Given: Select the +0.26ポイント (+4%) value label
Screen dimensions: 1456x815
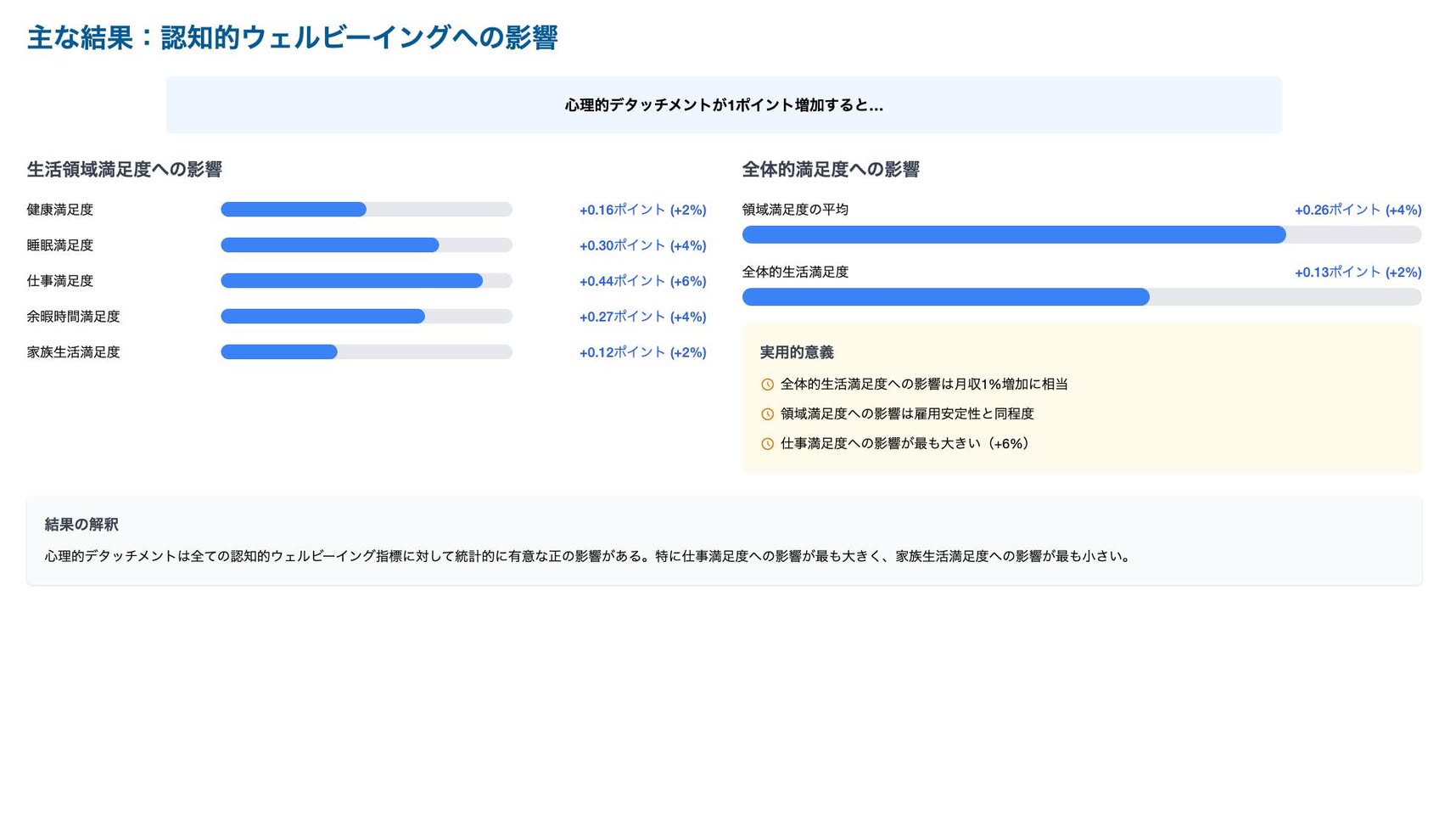Looking at the screenshot, I should point(1358,210).
